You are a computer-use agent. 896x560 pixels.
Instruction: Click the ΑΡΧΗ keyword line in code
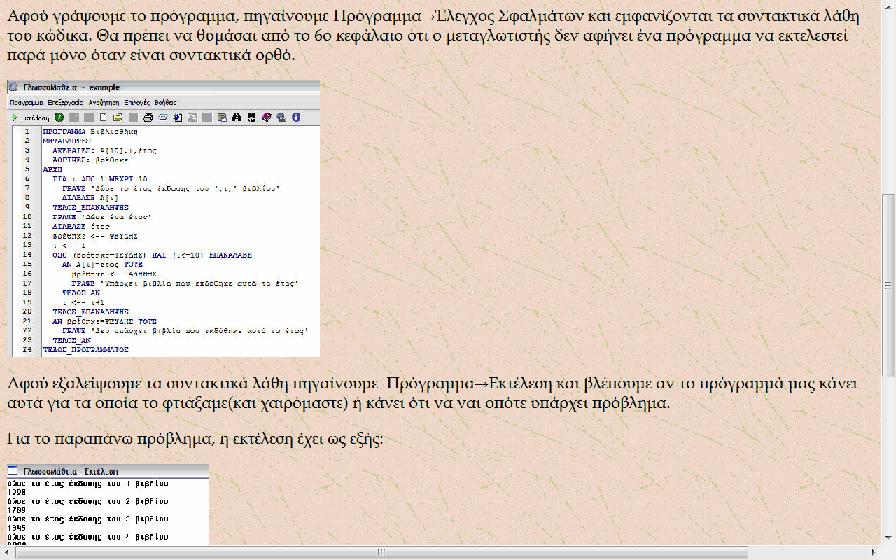pyautogui.click(x=52, y=170)
